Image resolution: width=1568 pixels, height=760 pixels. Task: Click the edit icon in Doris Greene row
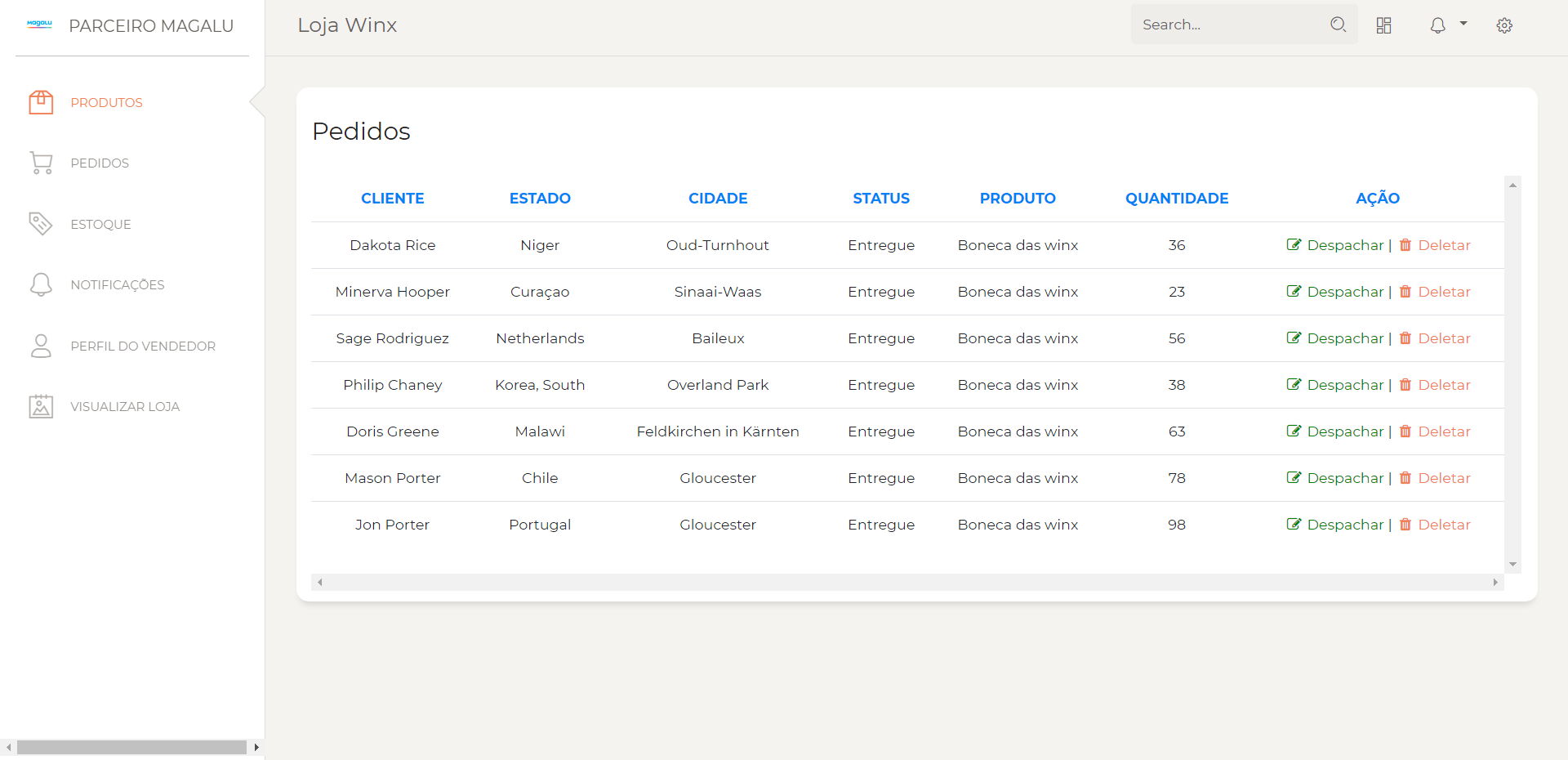pos(1294,431)
